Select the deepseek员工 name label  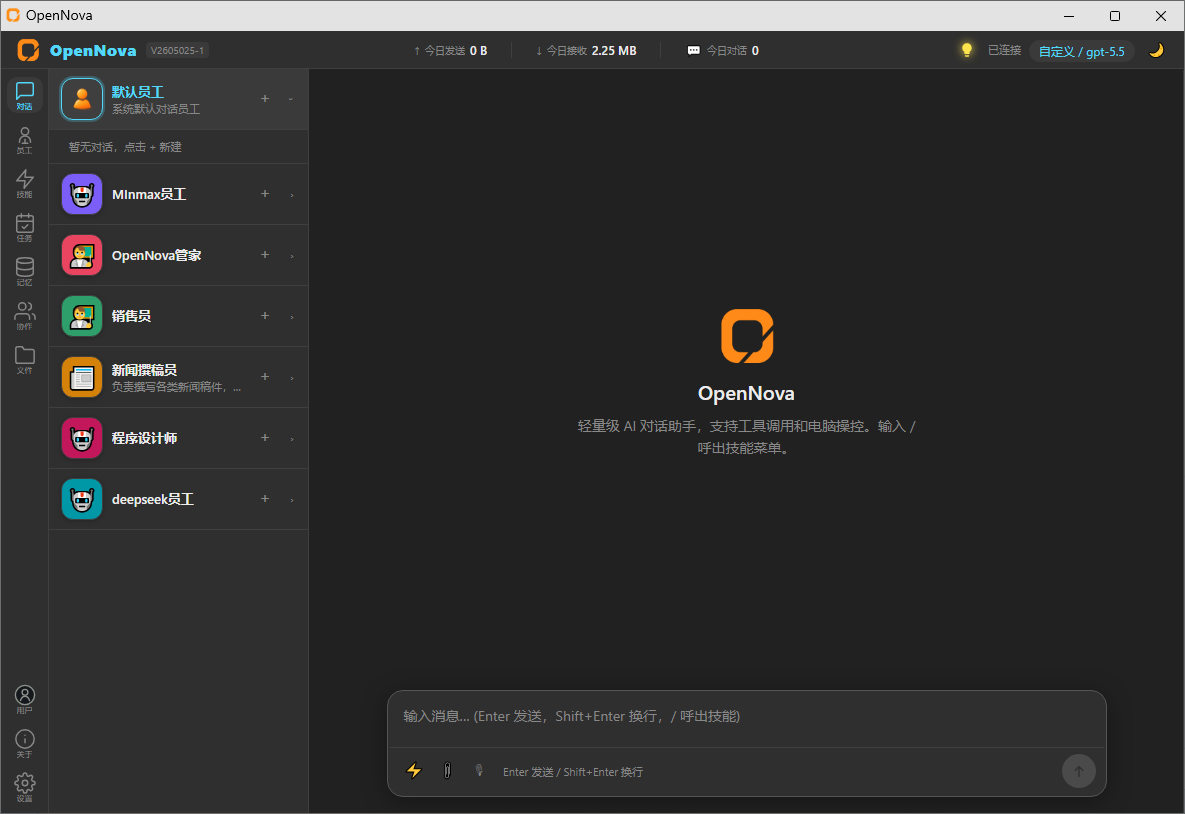pos(153,499)
